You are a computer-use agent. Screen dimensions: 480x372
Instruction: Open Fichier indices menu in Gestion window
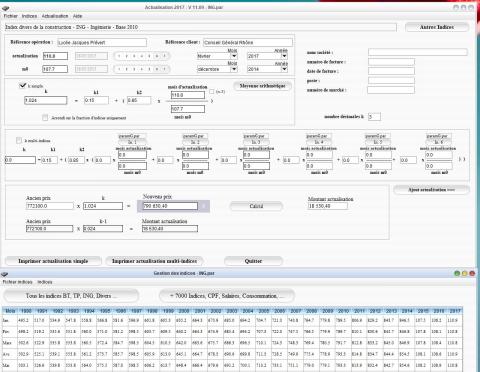[18, 282]
